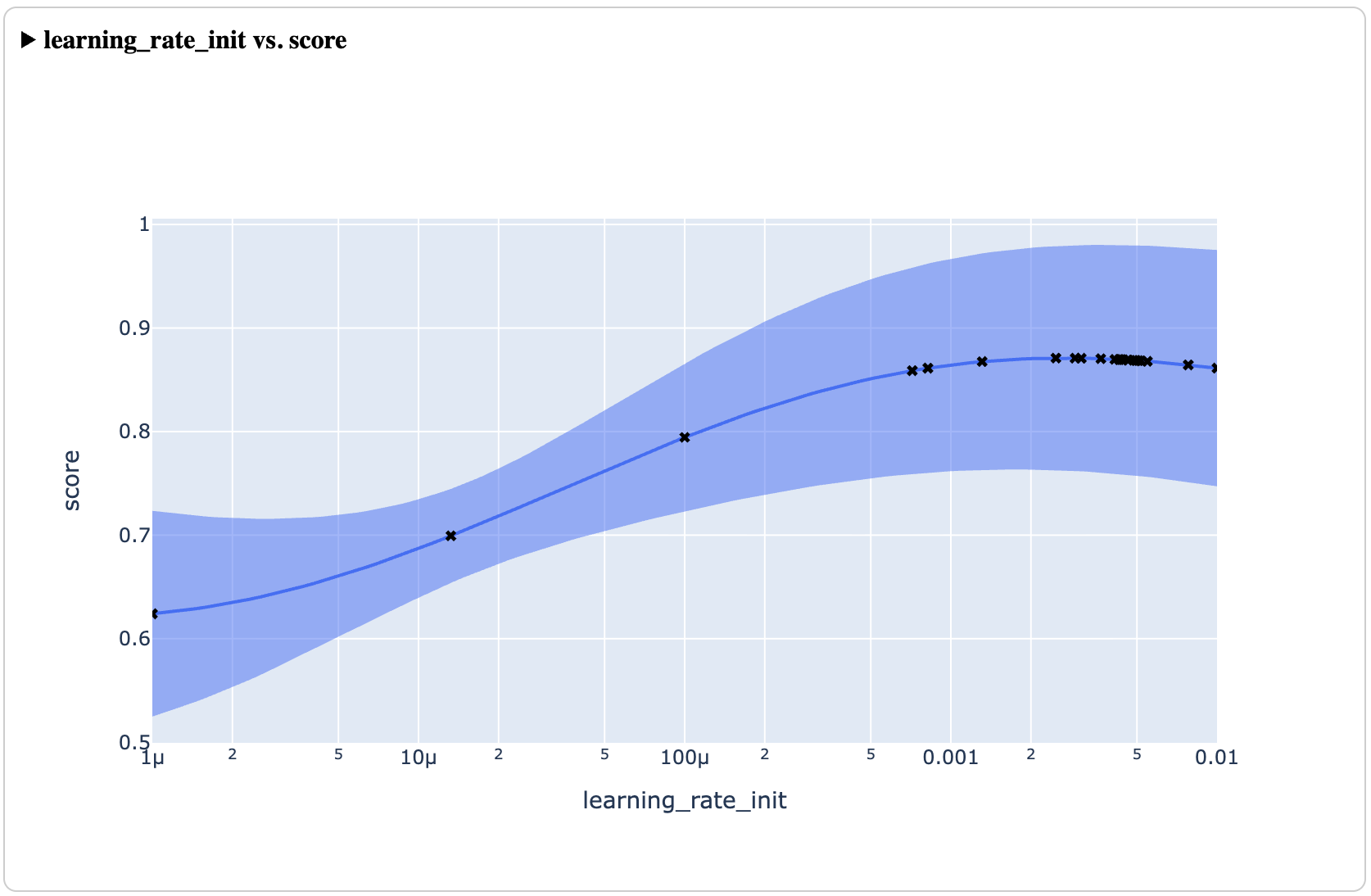
Task: Click the "0.001" x-axis tick label
Action: pyautogui.click(x=950, y=758)
